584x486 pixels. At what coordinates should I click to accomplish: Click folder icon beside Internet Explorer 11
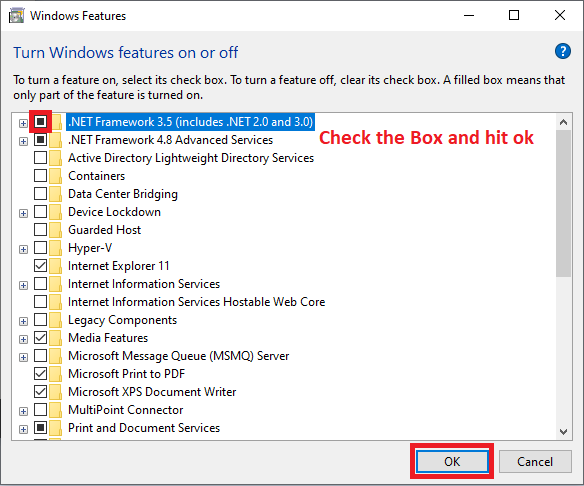55,266
